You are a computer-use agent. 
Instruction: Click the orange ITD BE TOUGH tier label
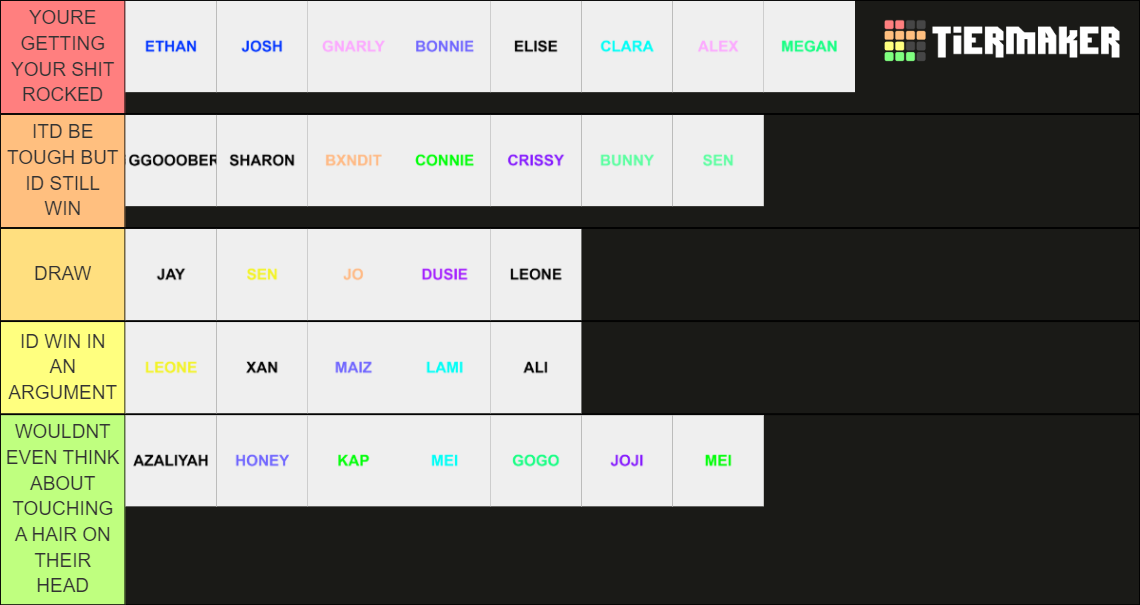[62, 160]
